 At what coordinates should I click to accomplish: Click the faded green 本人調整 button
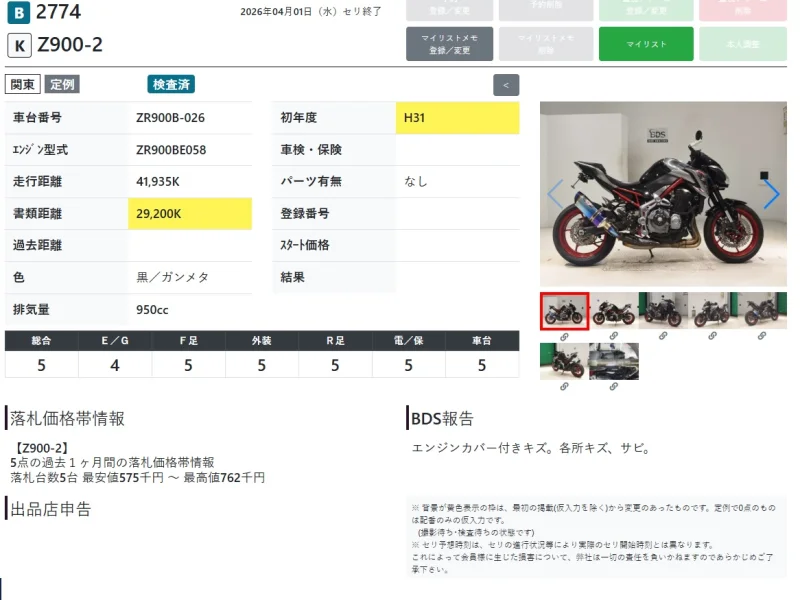743,44
